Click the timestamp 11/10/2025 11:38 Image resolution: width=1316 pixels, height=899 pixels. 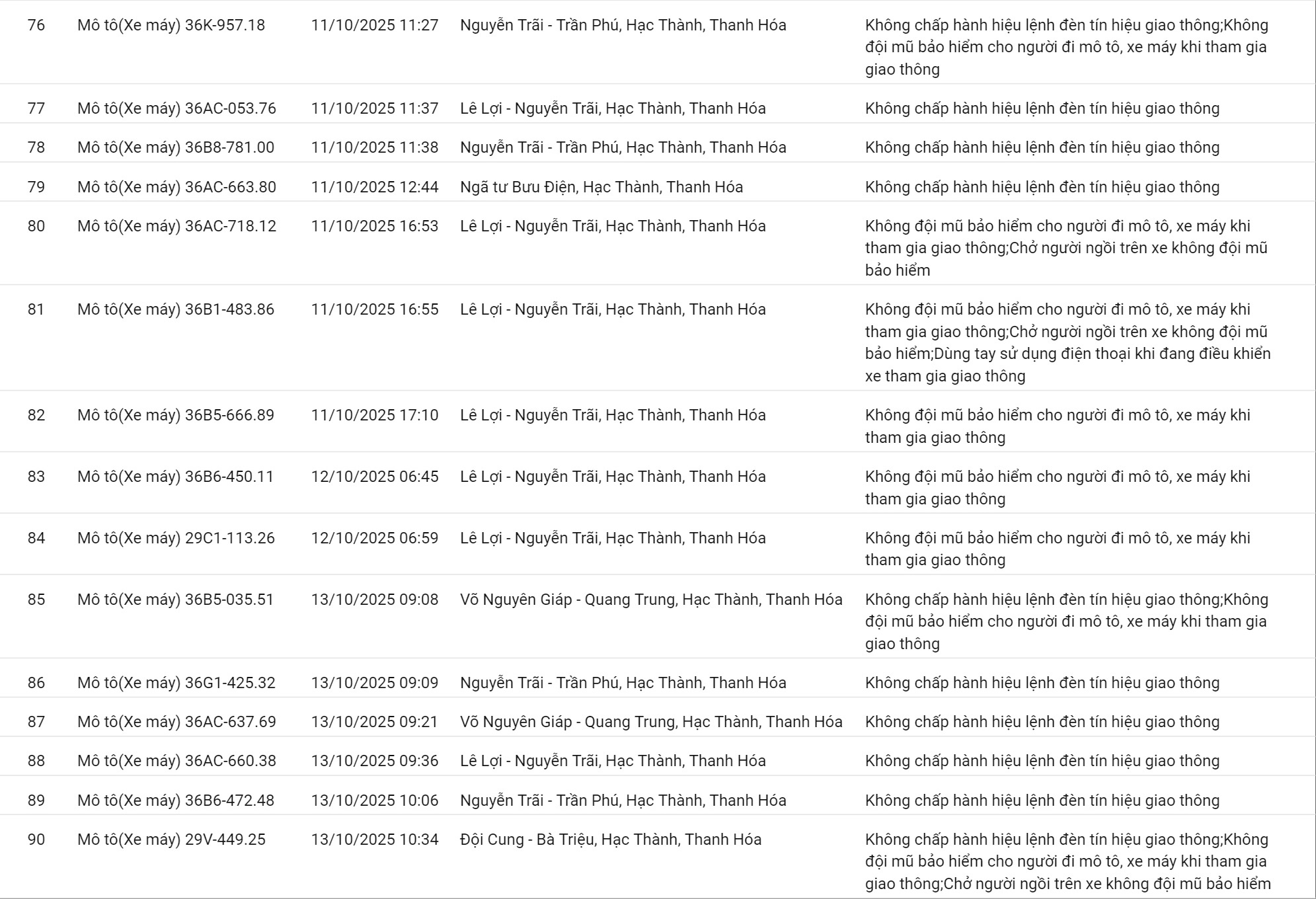[375, 147]
